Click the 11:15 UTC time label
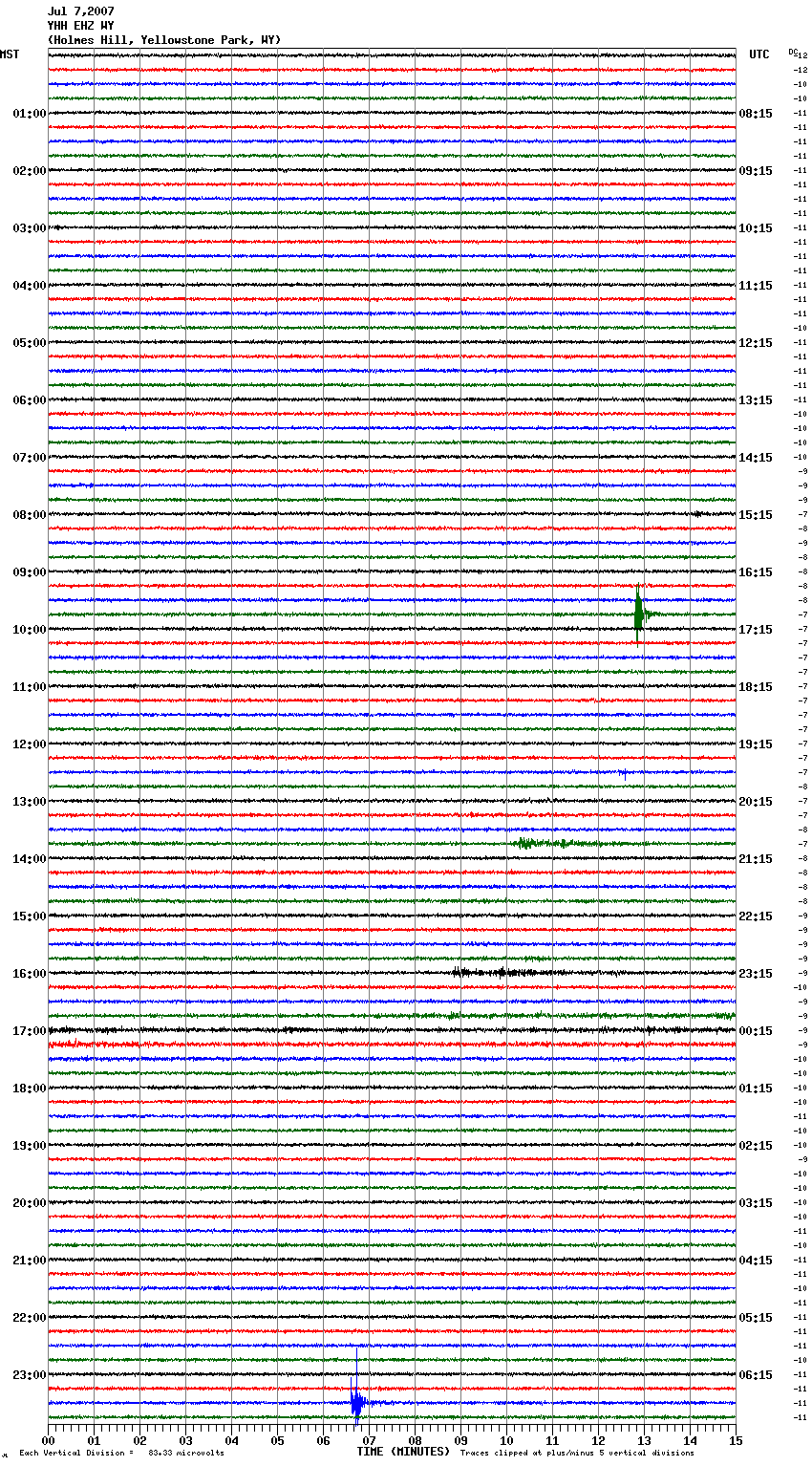 pyautogui.click(x=756, y=286)
